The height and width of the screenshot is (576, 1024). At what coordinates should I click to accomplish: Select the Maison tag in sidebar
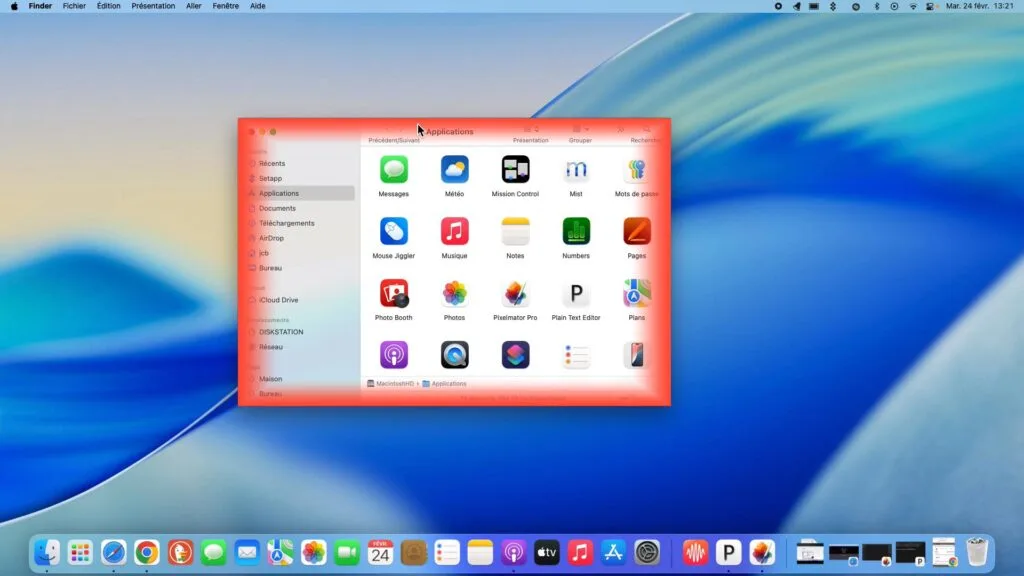pyautogui.click(x=300, y=379)
